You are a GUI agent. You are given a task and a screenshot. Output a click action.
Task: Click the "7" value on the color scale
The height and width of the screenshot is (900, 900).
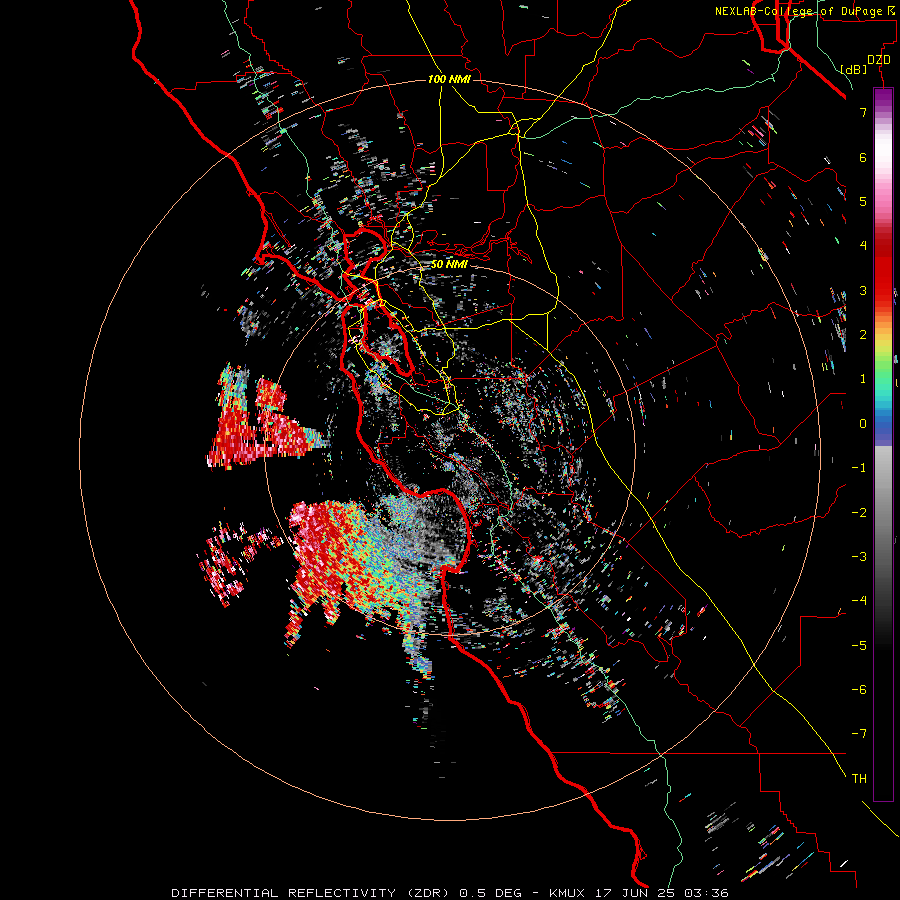pyautogui.click(x=863, y=112)
